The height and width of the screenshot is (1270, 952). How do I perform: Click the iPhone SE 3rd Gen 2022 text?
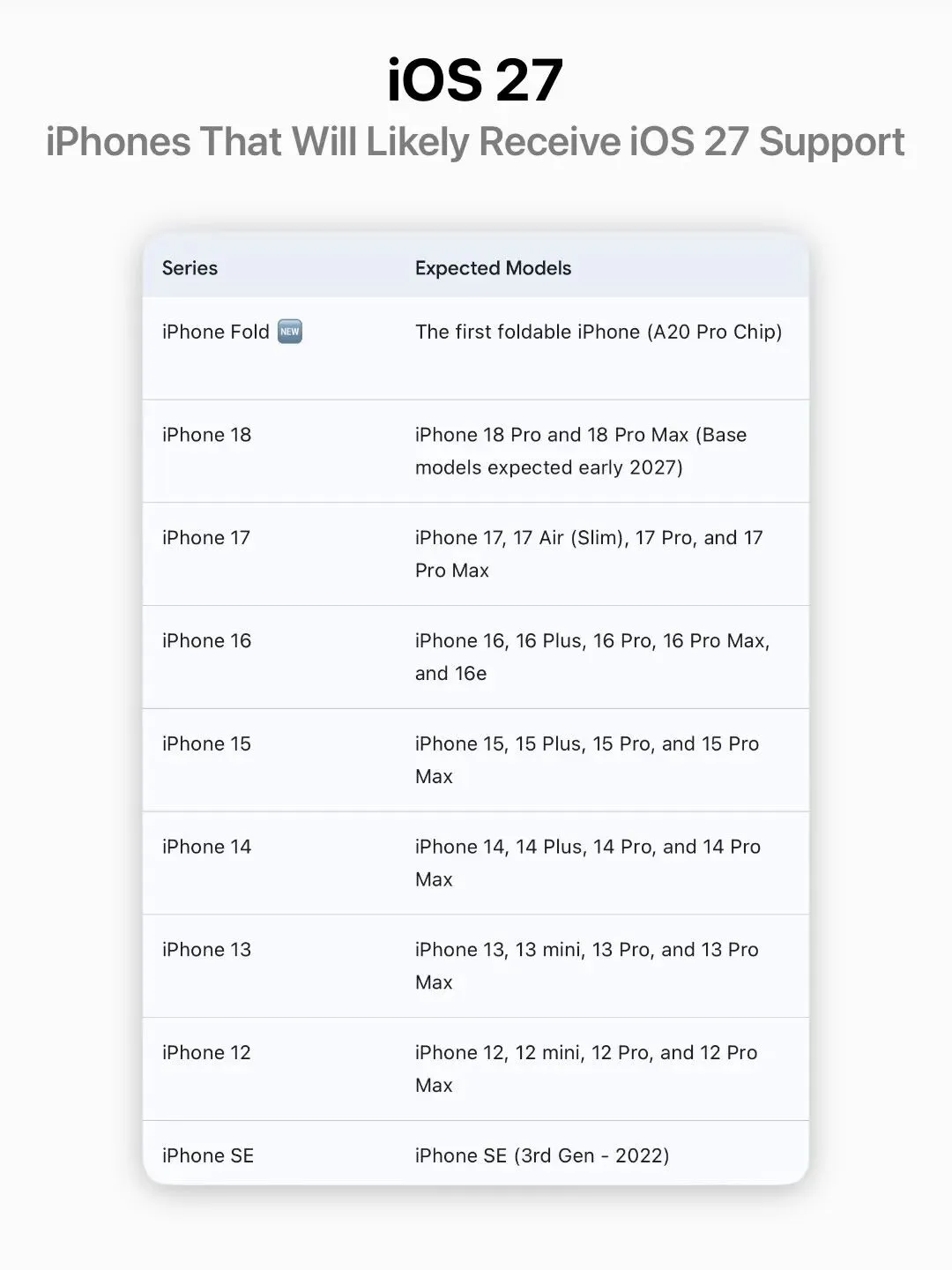(542, 1156)
